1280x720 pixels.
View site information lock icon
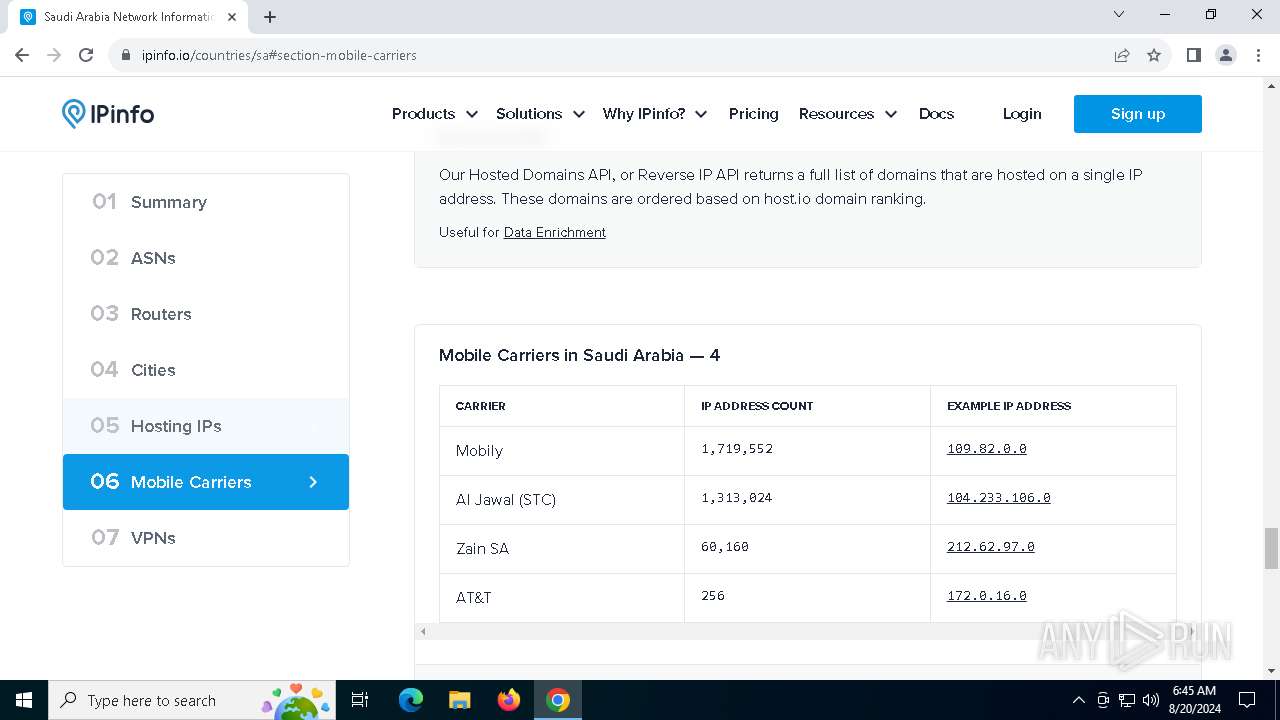[126, 55]
